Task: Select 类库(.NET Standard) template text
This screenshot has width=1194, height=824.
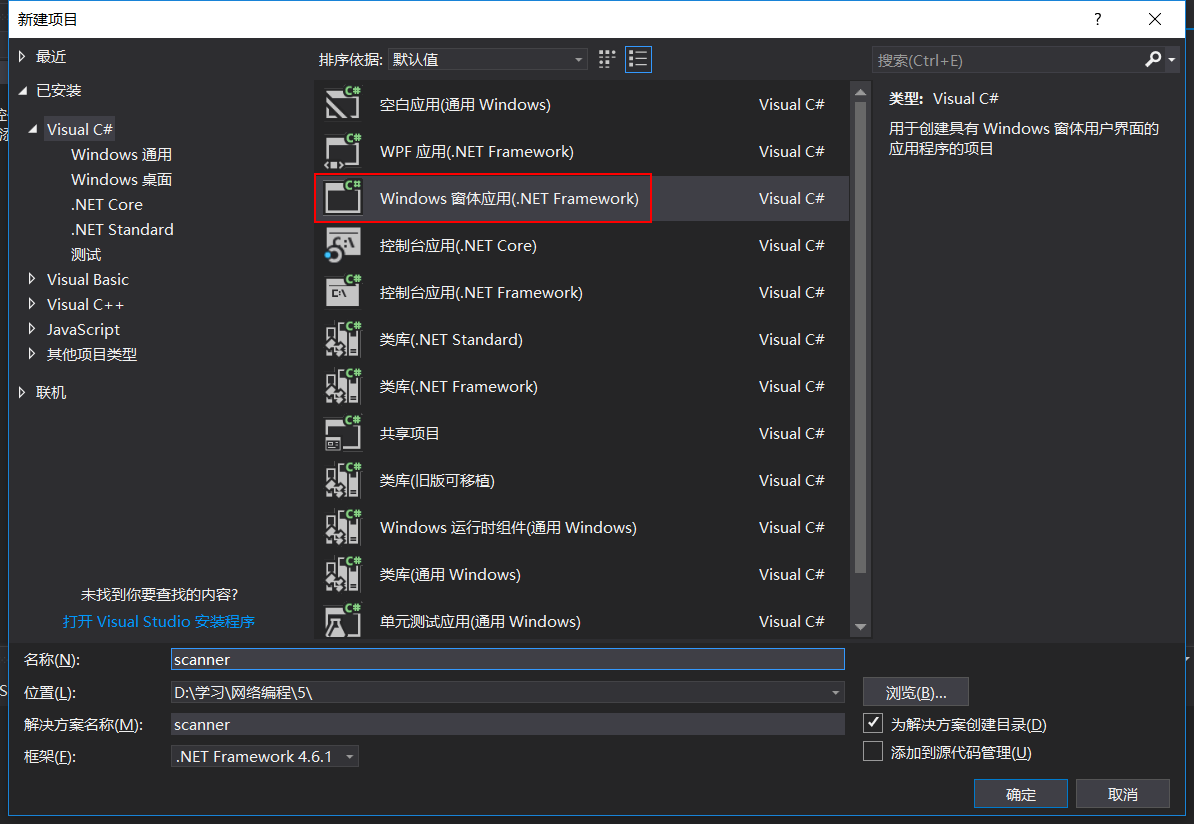Action: point(451,340)
